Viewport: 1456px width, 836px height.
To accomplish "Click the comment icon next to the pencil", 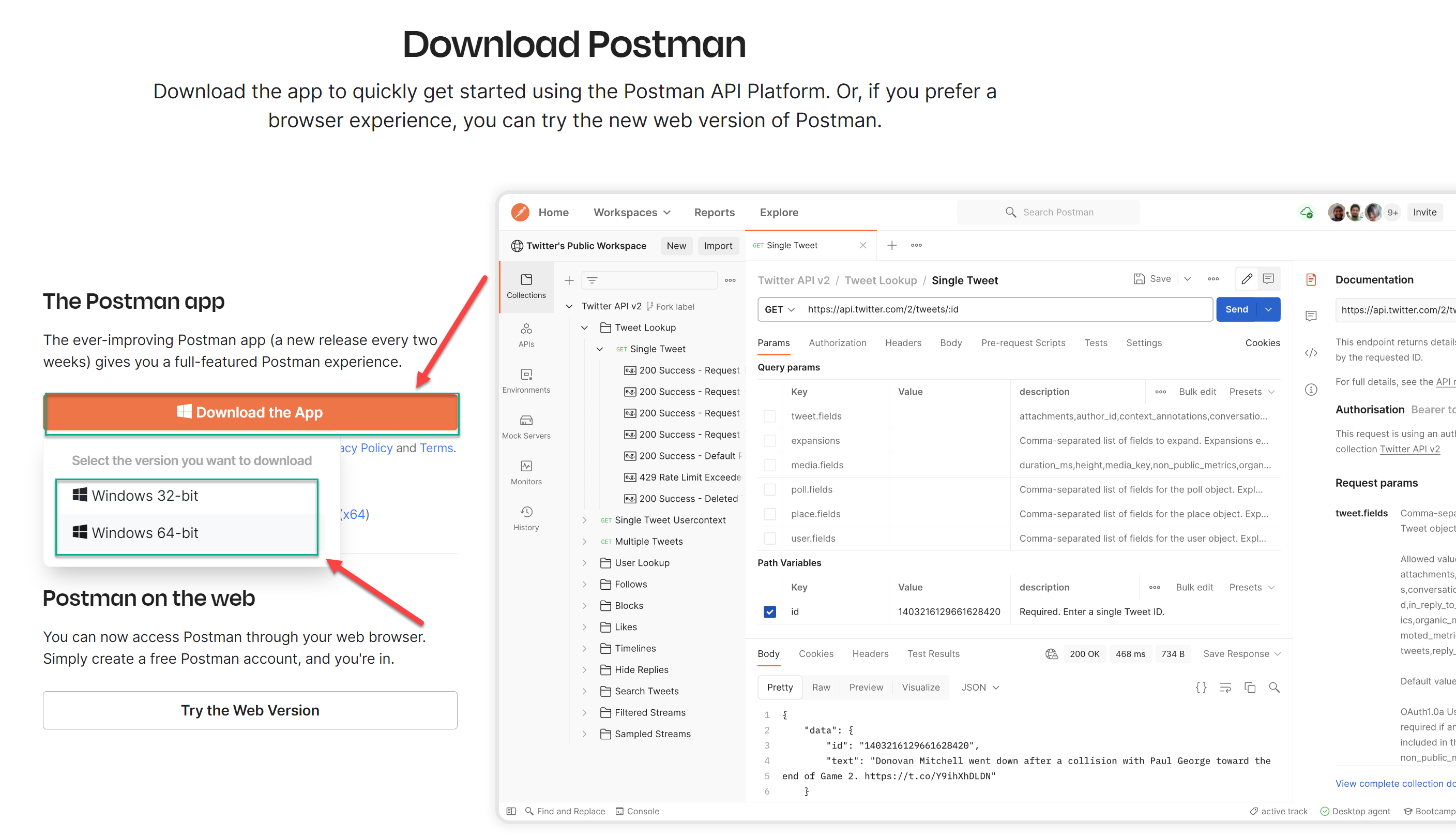I will tap(1268, 278).
